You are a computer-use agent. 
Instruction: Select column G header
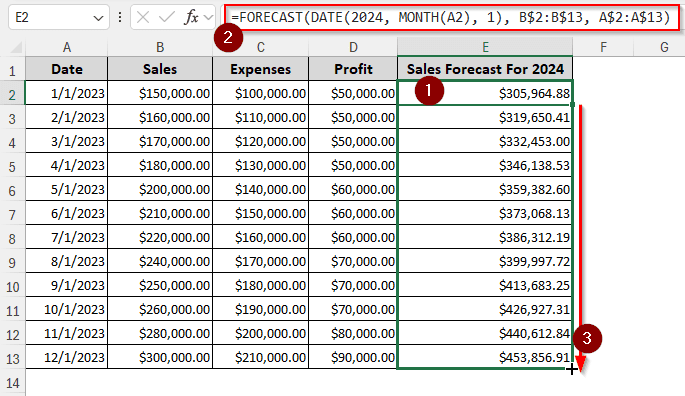coord(664,47)
